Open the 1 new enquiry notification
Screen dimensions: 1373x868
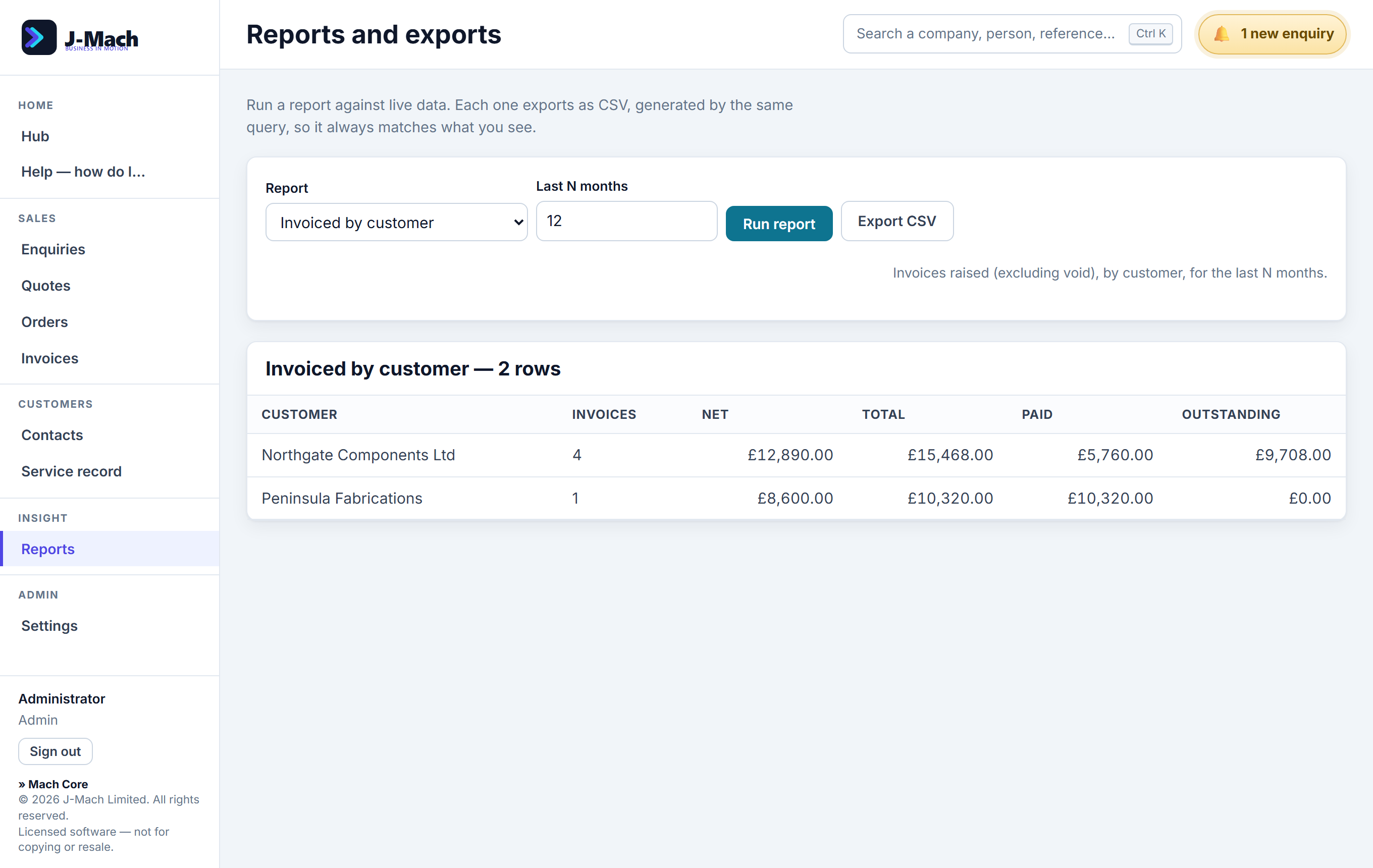pyautogui.click(x=1272, y=34)
